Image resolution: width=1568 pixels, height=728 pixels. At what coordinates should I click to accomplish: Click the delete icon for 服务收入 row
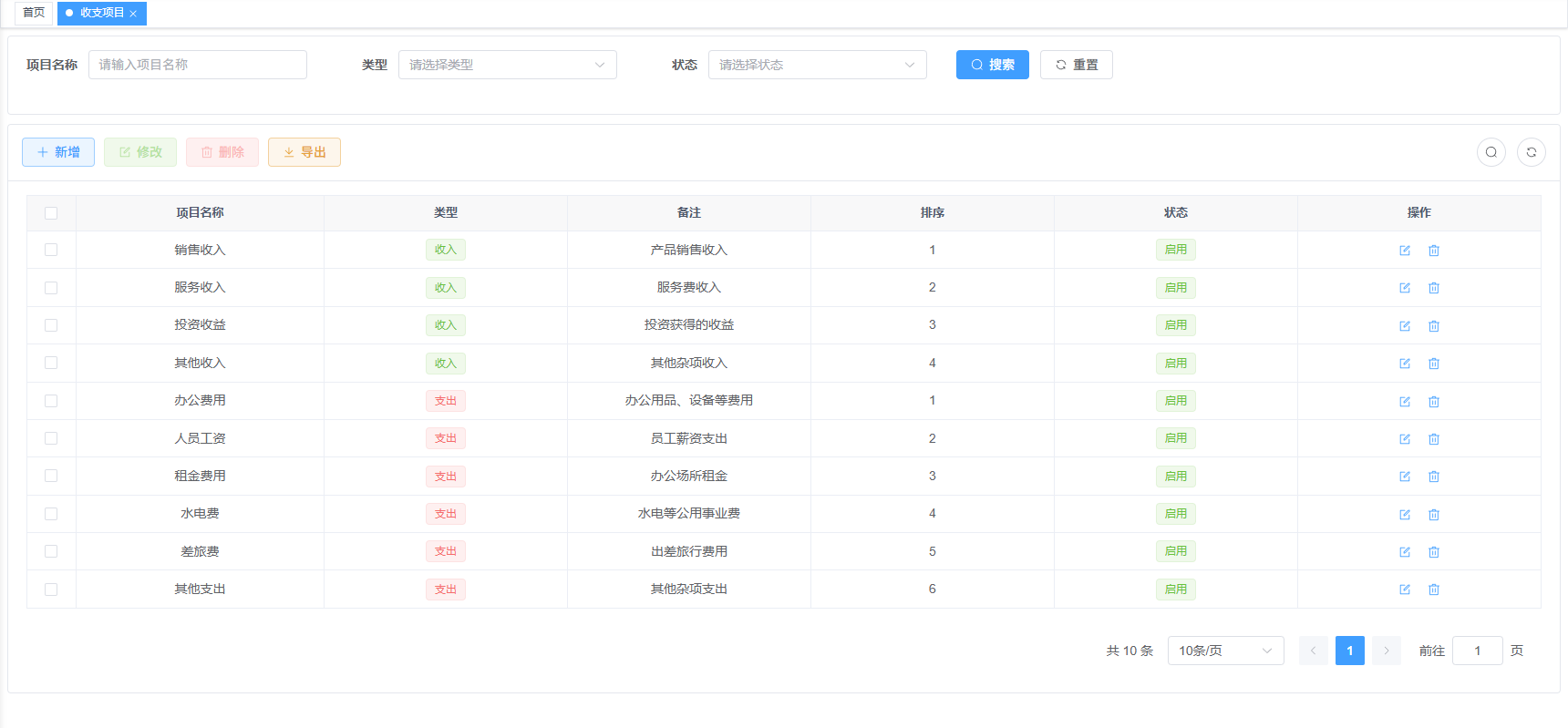pos(1434,288)
